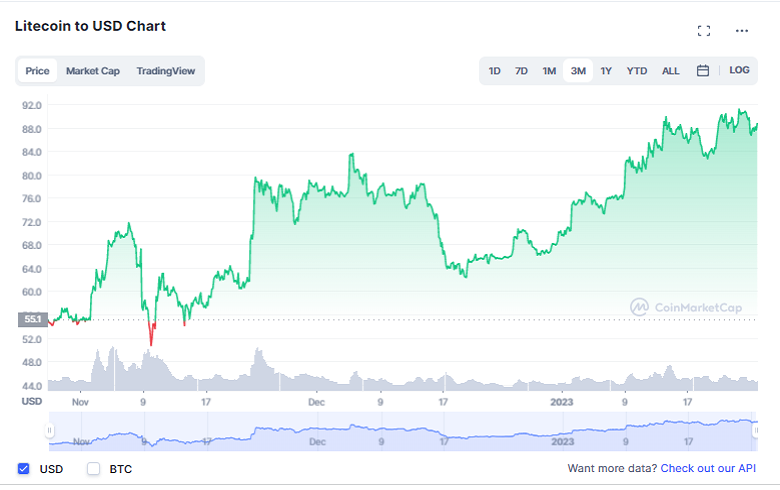
Task: Click the 55.1 price label on axis
Action: click(33, 319)
